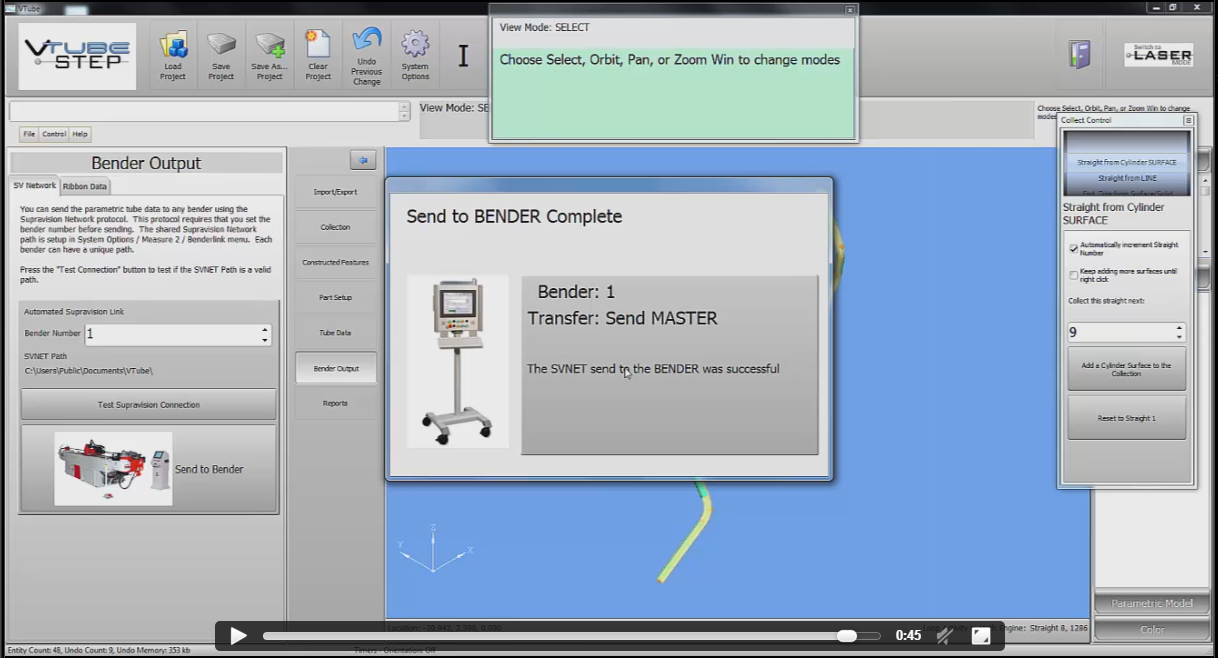1218x658 pixels.
Task: Click the exit door icon
Action: point(1079,55)
